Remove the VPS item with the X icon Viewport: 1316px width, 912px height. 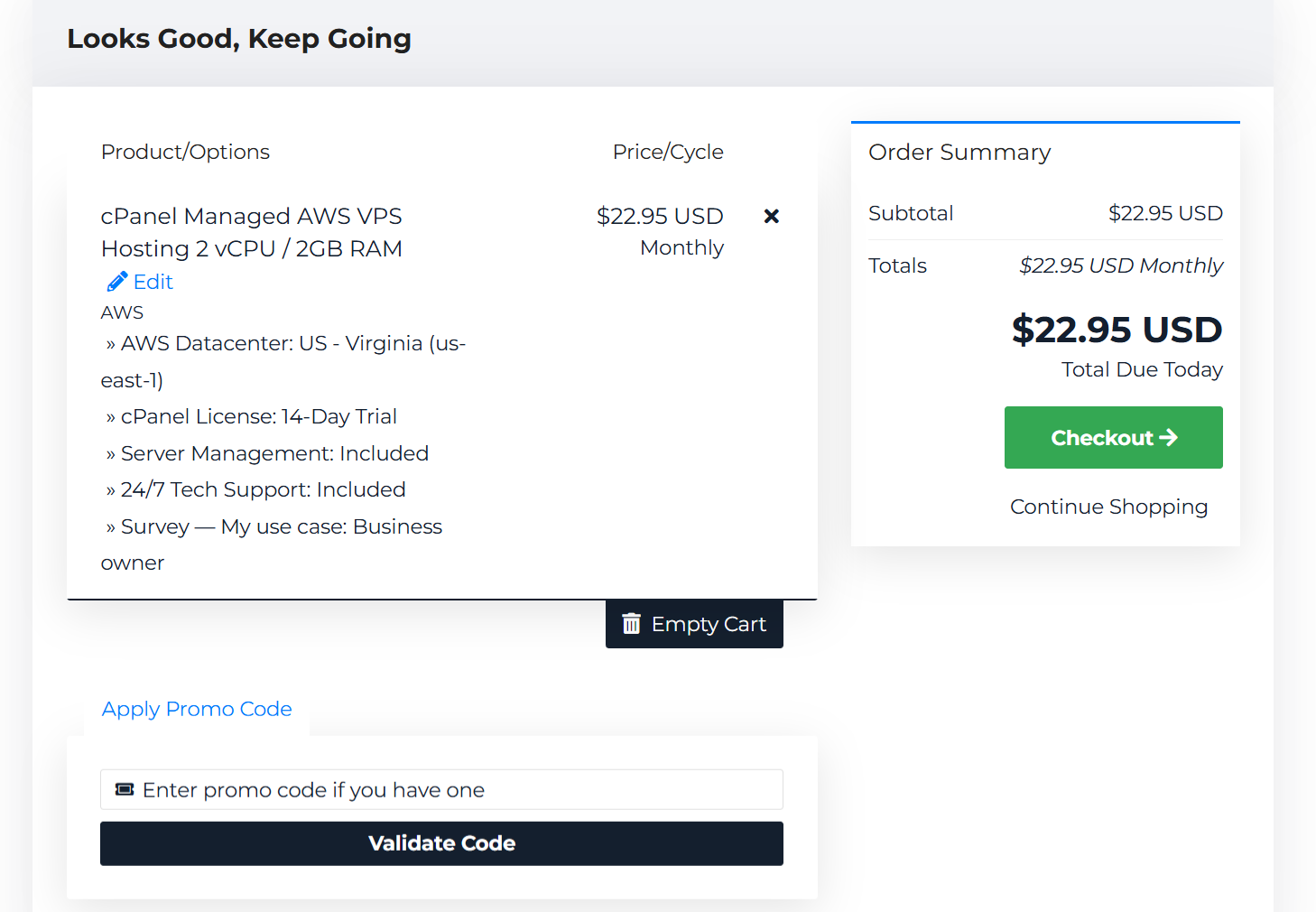click(x=771, y=216)
